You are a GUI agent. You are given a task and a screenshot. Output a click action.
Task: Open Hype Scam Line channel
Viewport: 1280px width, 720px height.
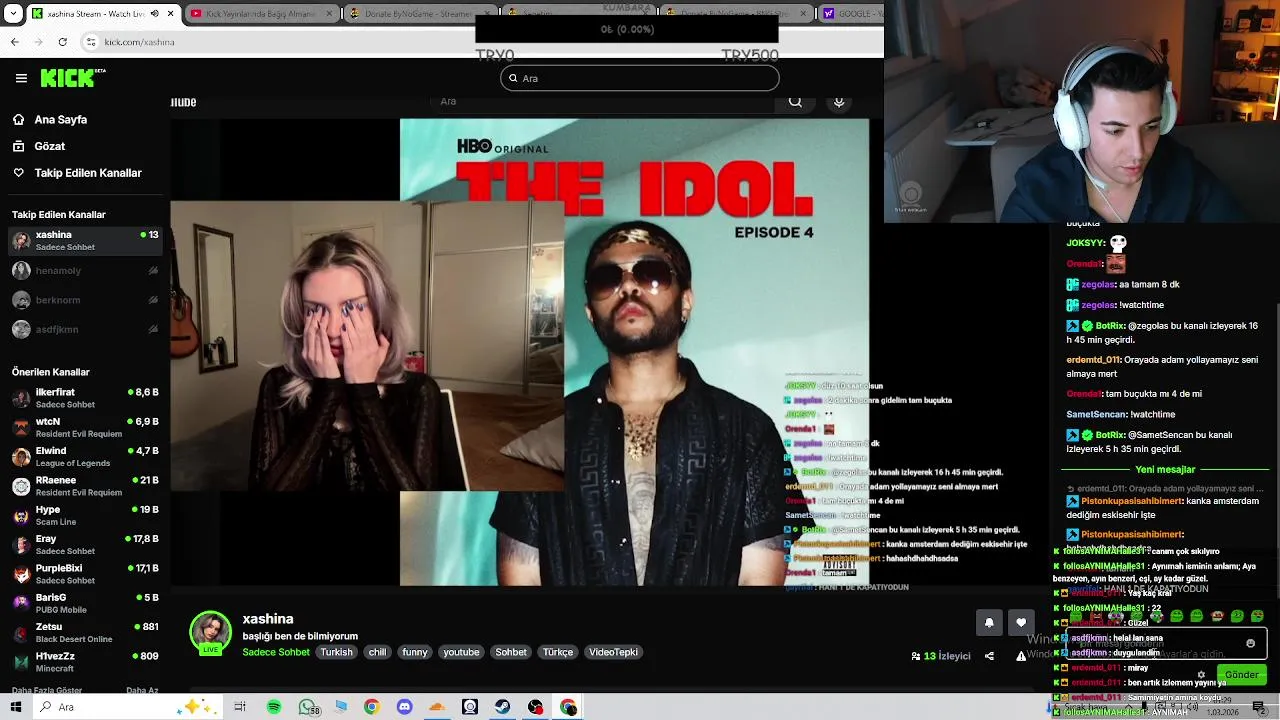[x=84, y=515]
